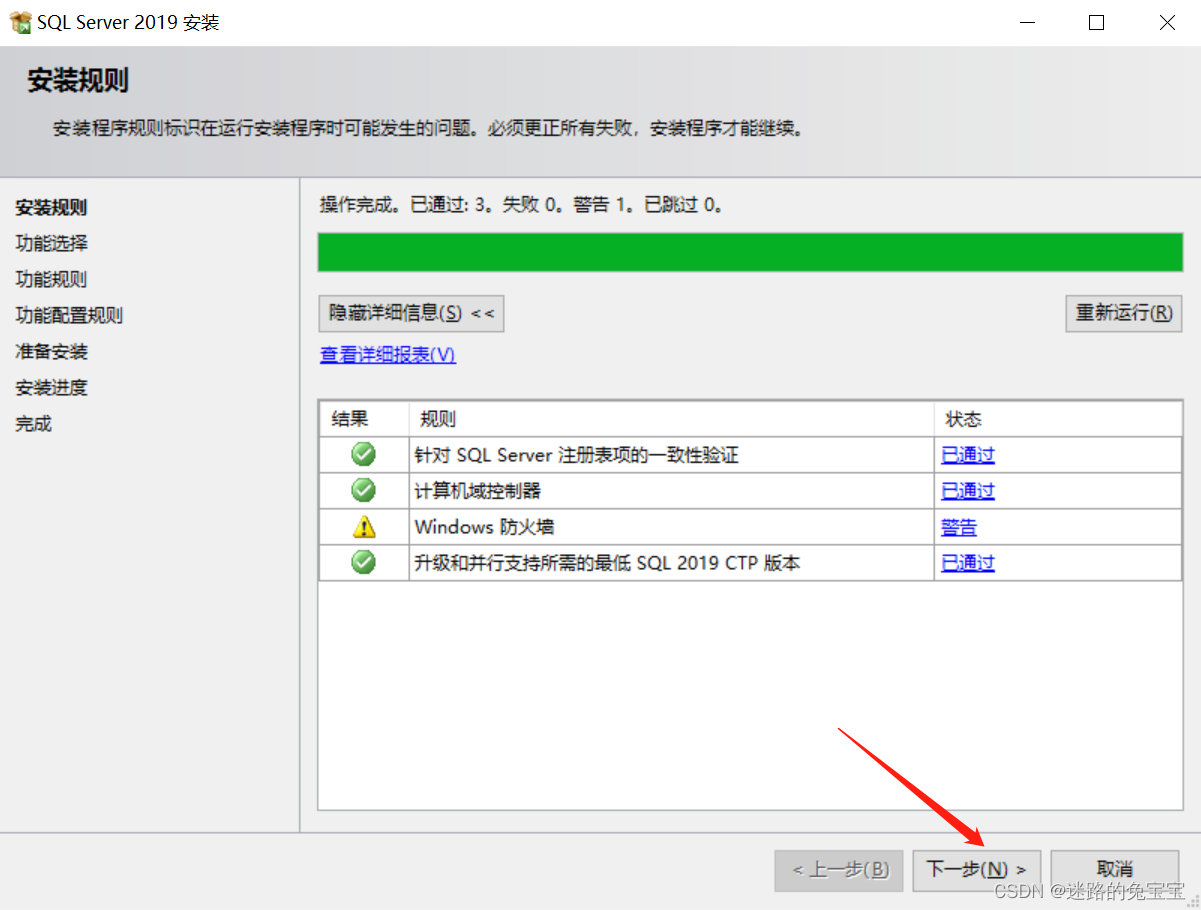Click the 取消 button

pyautogui.click(x=1115, y=870)
